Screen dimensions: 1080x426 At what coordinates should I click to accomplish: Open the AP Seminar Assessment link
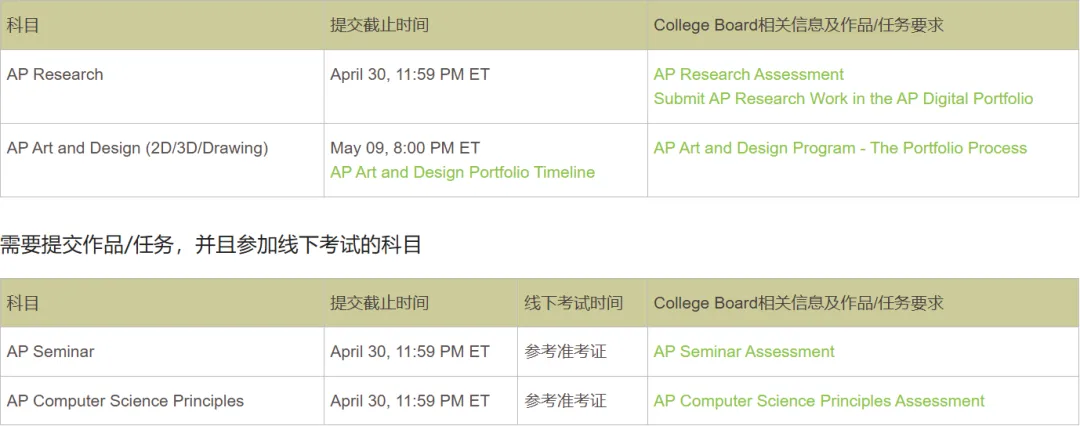pyautogui.click(x=744, y=352)
